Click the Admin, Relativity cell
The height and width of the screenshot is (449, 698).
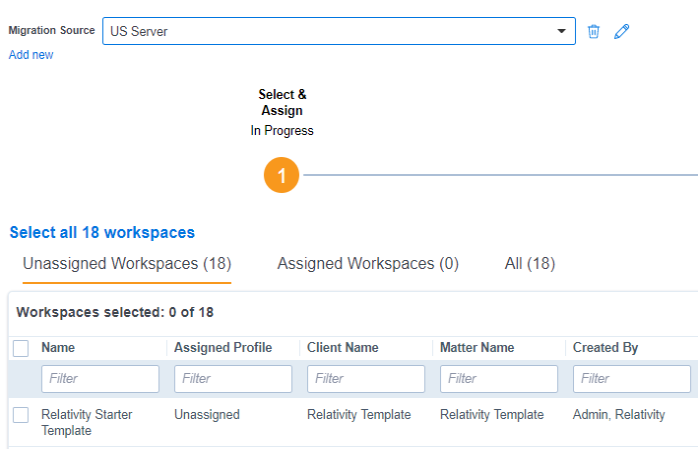pyautogui.click(x=619, y=415)
